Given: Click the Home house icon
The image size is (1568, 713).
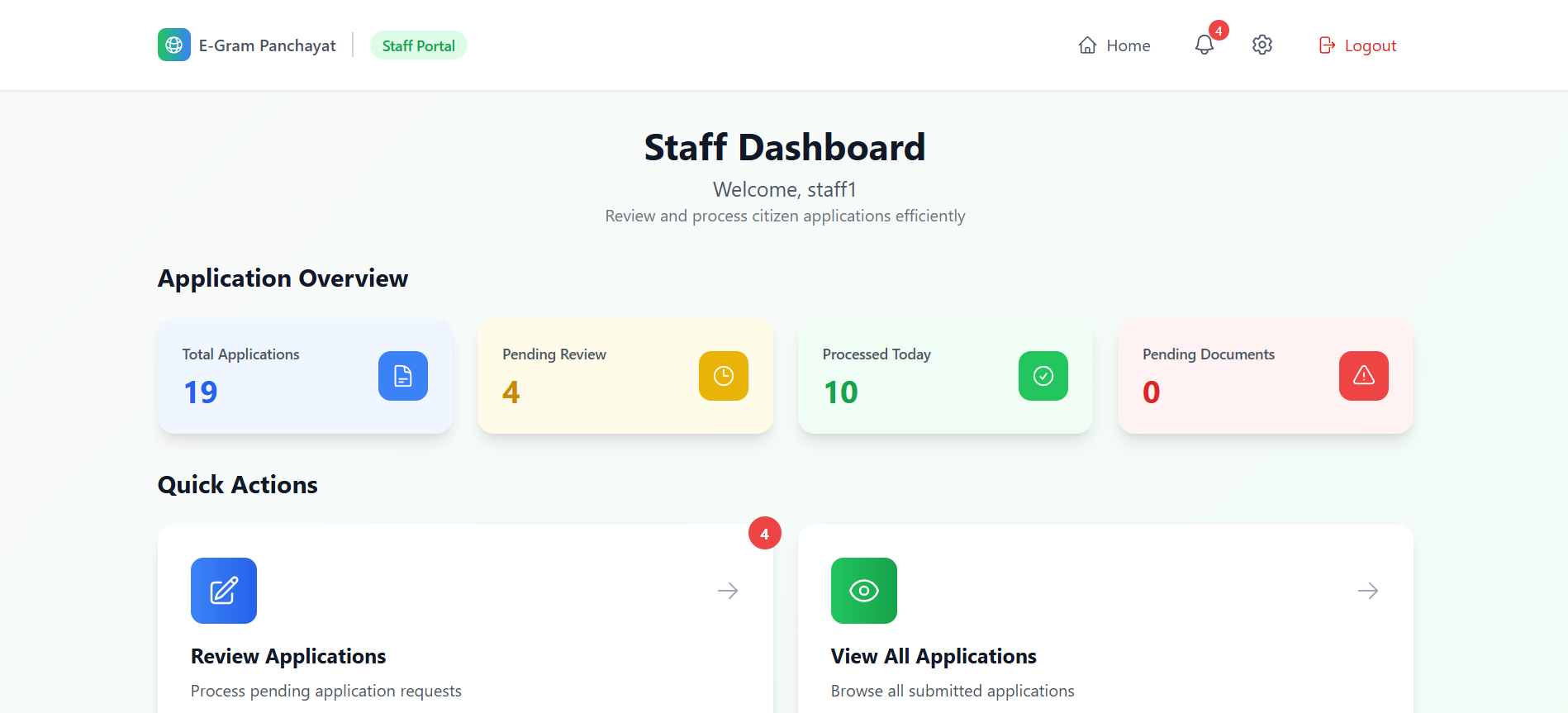Looking at the screenshot, I should (x=1087, y=45).
